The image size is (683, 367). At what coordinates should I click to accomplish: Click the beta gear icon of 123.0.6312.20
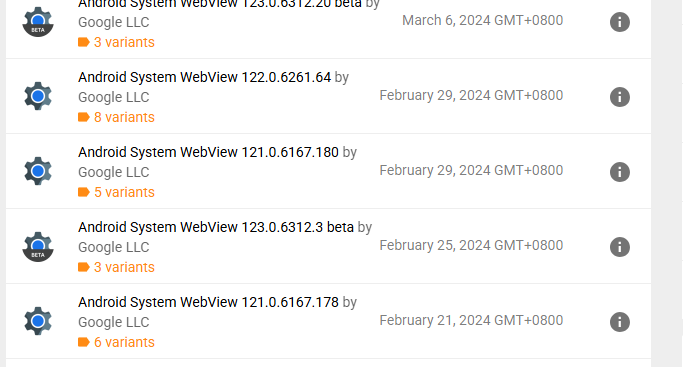point(38,22)
